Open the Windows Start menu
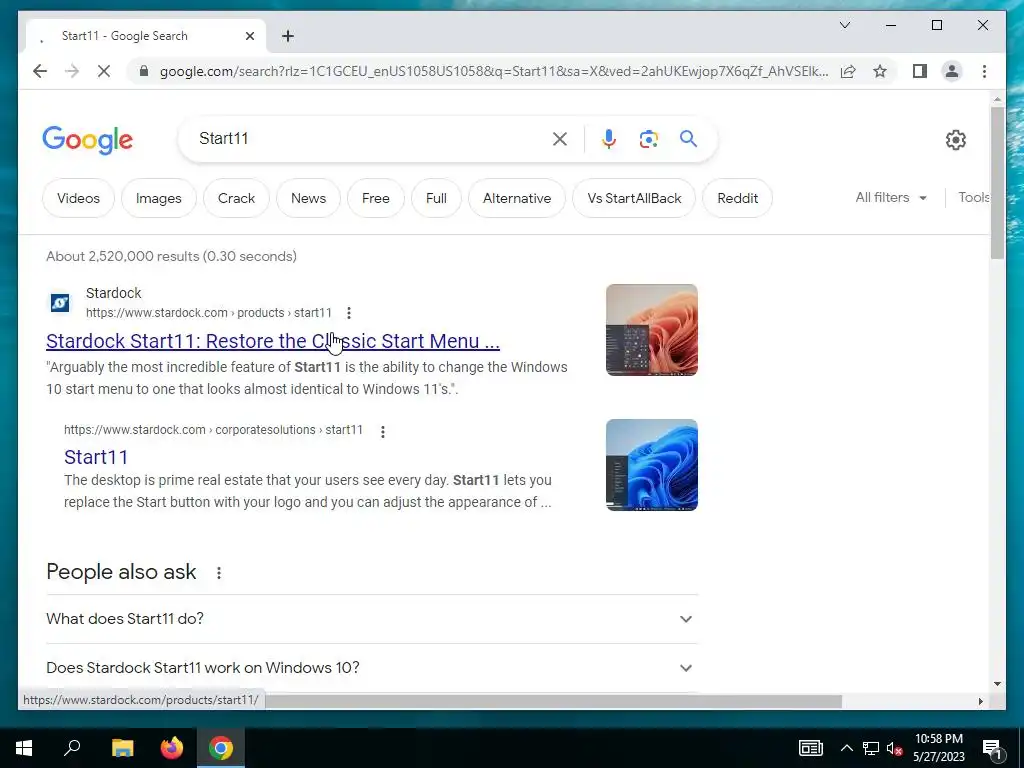The image size is (1024, 768). (x=24, y=748)
